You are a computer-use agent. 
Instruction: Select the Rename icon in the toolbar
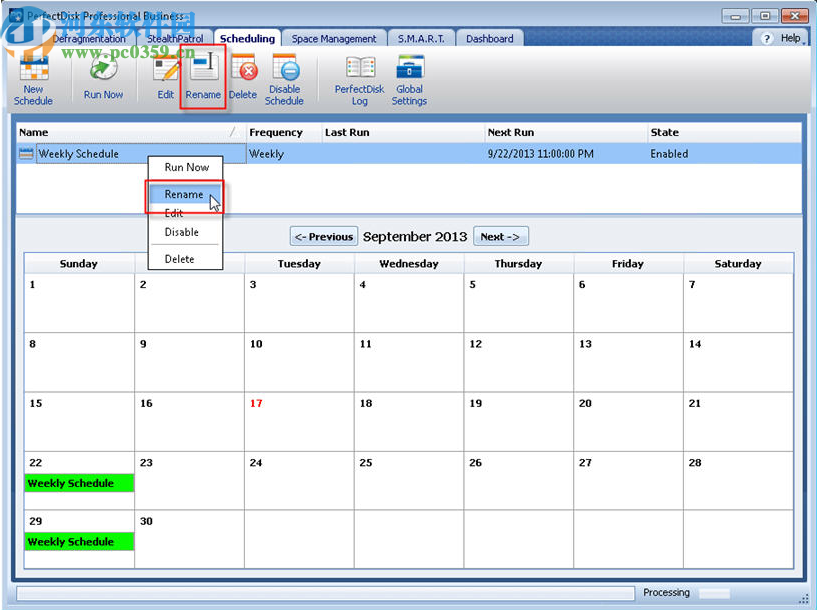click(203, 80)
